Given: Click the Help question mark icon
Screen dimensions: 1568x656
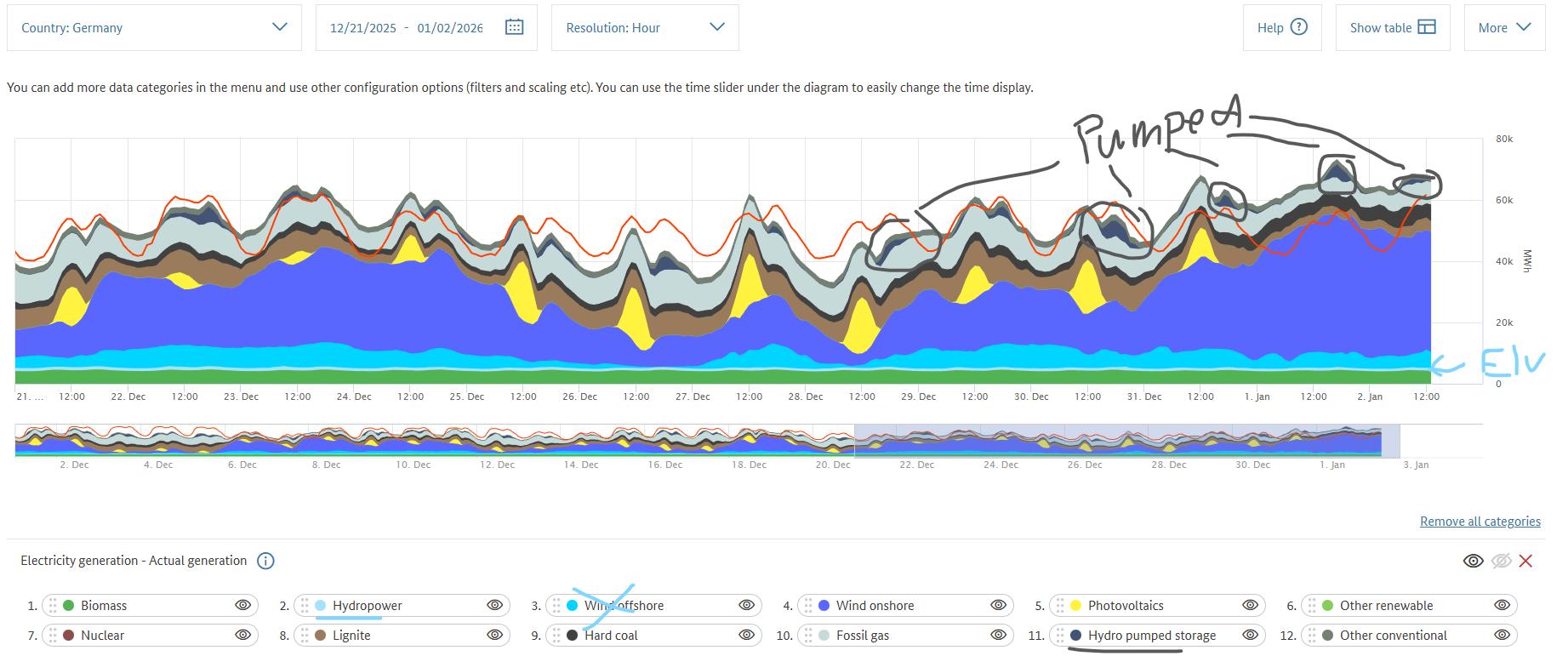Looking at the screenshot, I should pyautogui.click(x=1298, y=27).
